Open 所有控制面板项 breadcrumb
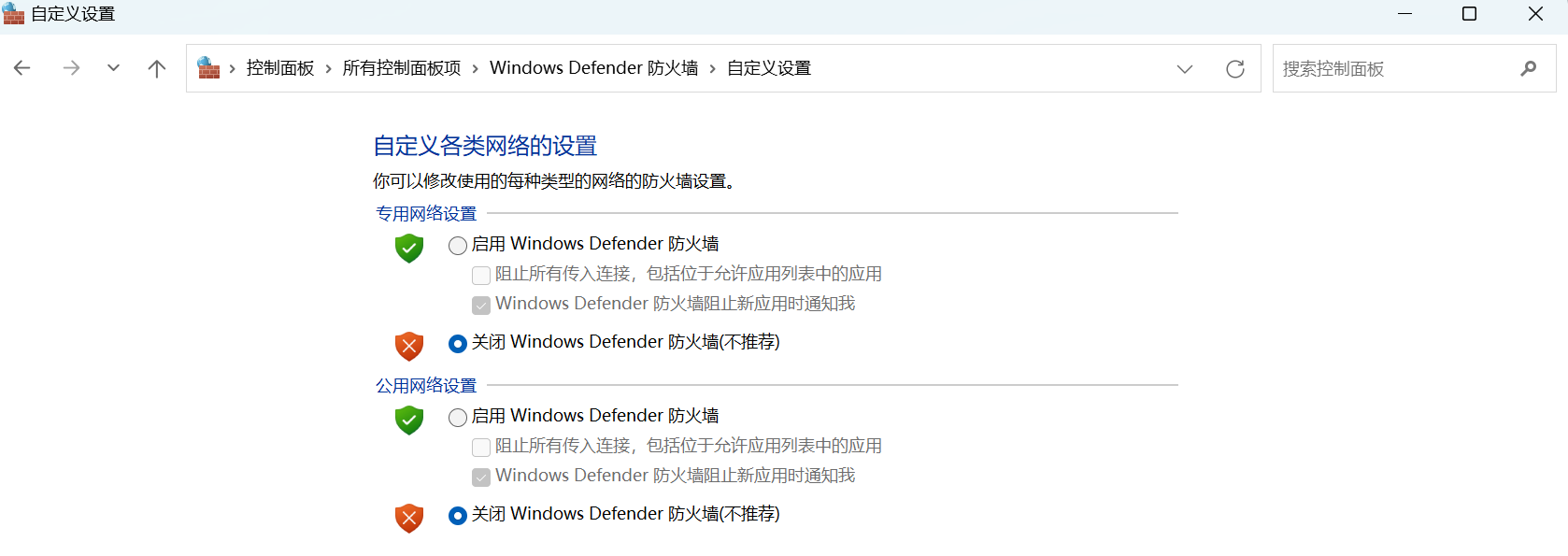The height and width of the screenshot is (556, 1568). point(402,68)
